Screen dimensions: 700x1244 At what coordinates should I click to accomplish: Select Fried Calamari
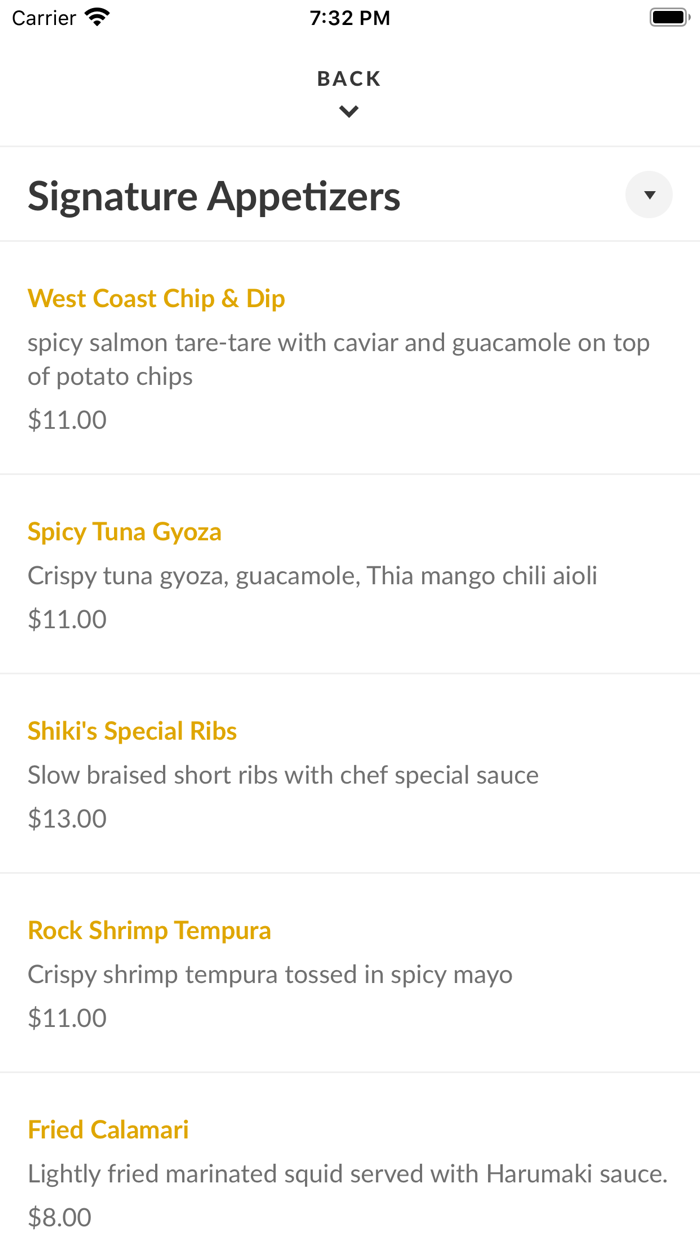click(x=108, y=1130)
